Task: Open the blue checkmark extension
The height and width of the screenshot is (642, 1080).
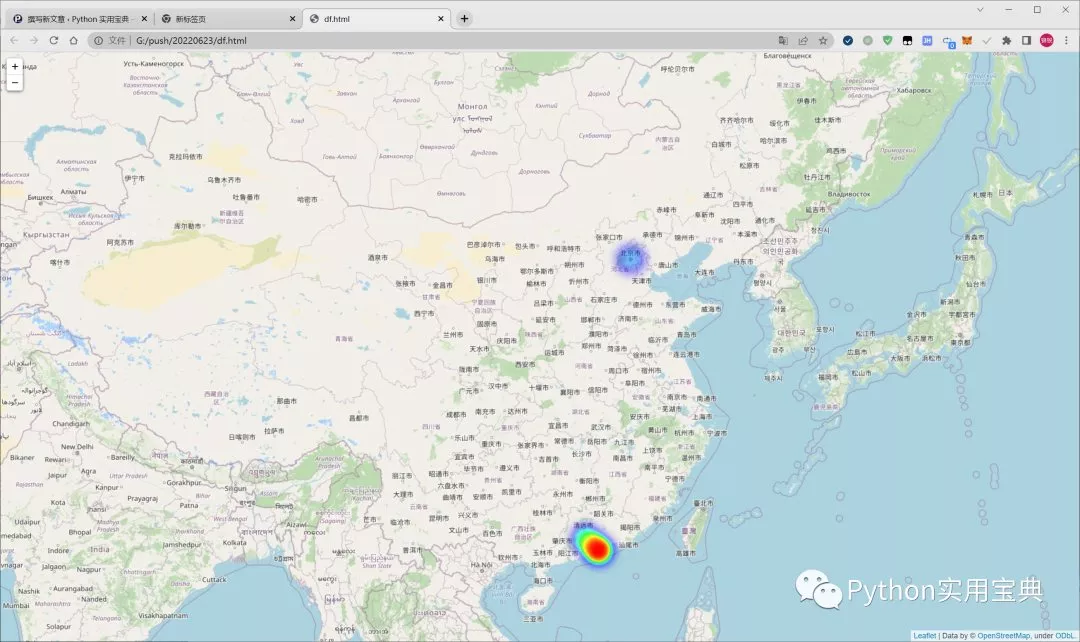Action: point(848,41)
